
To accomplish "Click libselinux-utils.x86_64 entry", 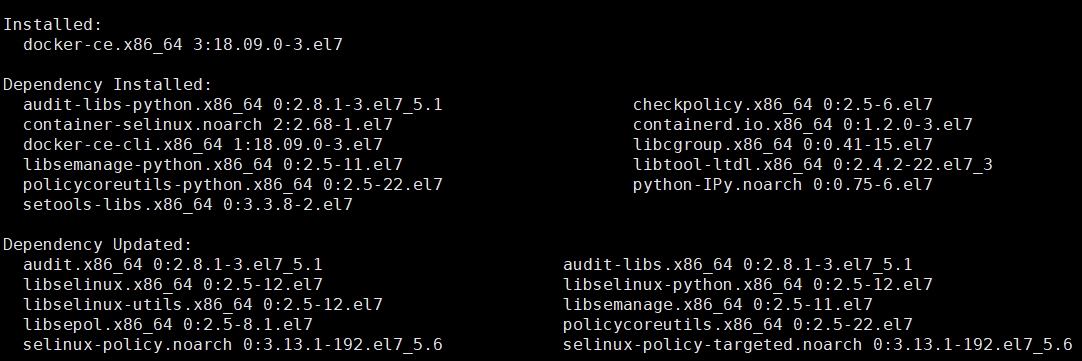I will (203, 305).
